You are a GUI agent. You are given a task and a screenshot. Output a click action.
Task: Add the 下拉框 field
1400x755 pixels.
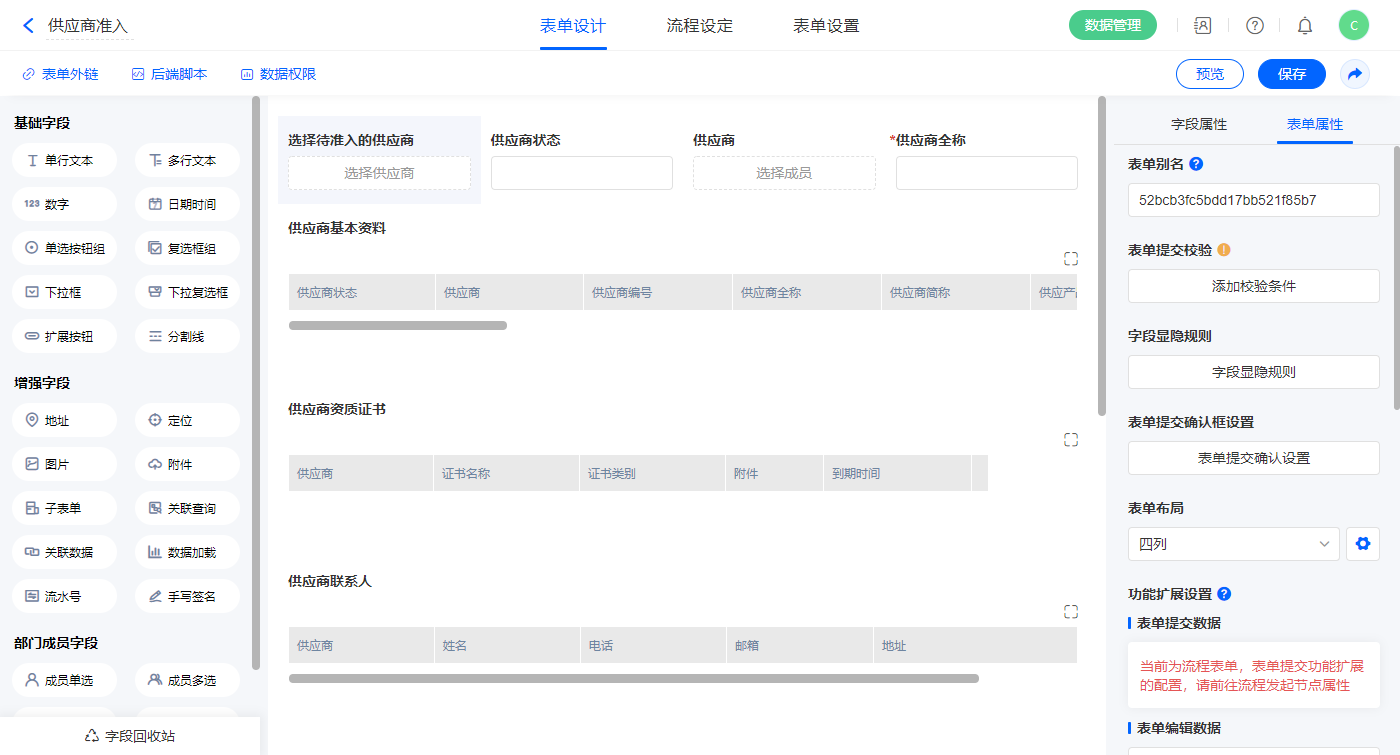click(x=65, y=293)
